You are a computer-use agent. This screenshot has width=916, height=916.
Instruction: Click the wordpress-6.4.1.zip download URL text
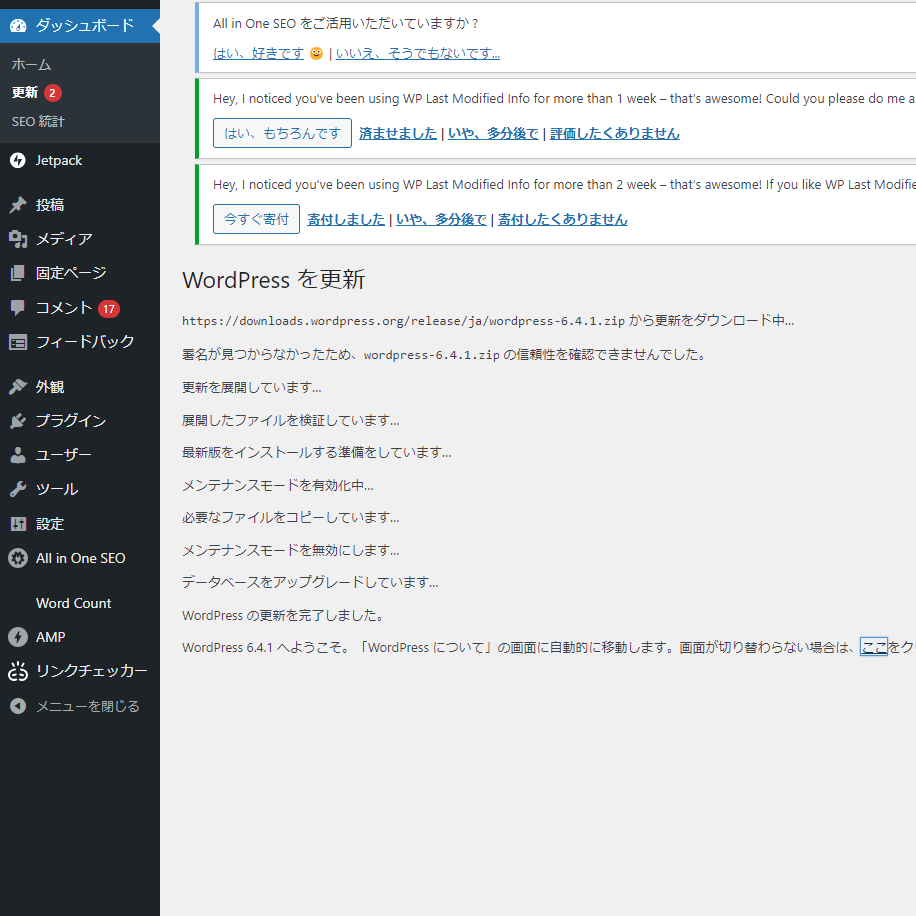coord(403,321)
